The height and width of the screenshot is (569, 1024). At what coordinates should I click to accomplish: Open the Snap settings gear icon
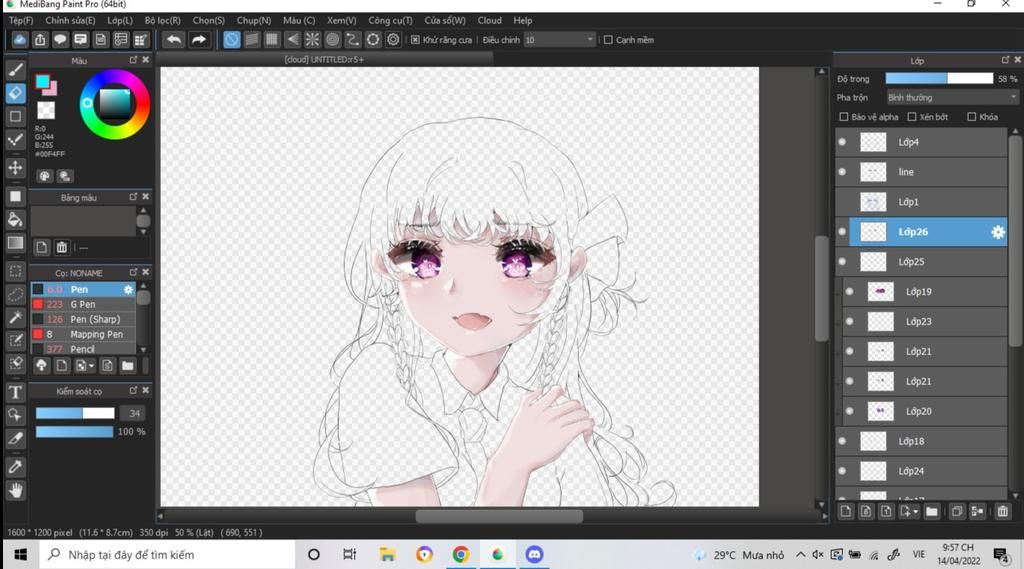(x=393, y=40)
